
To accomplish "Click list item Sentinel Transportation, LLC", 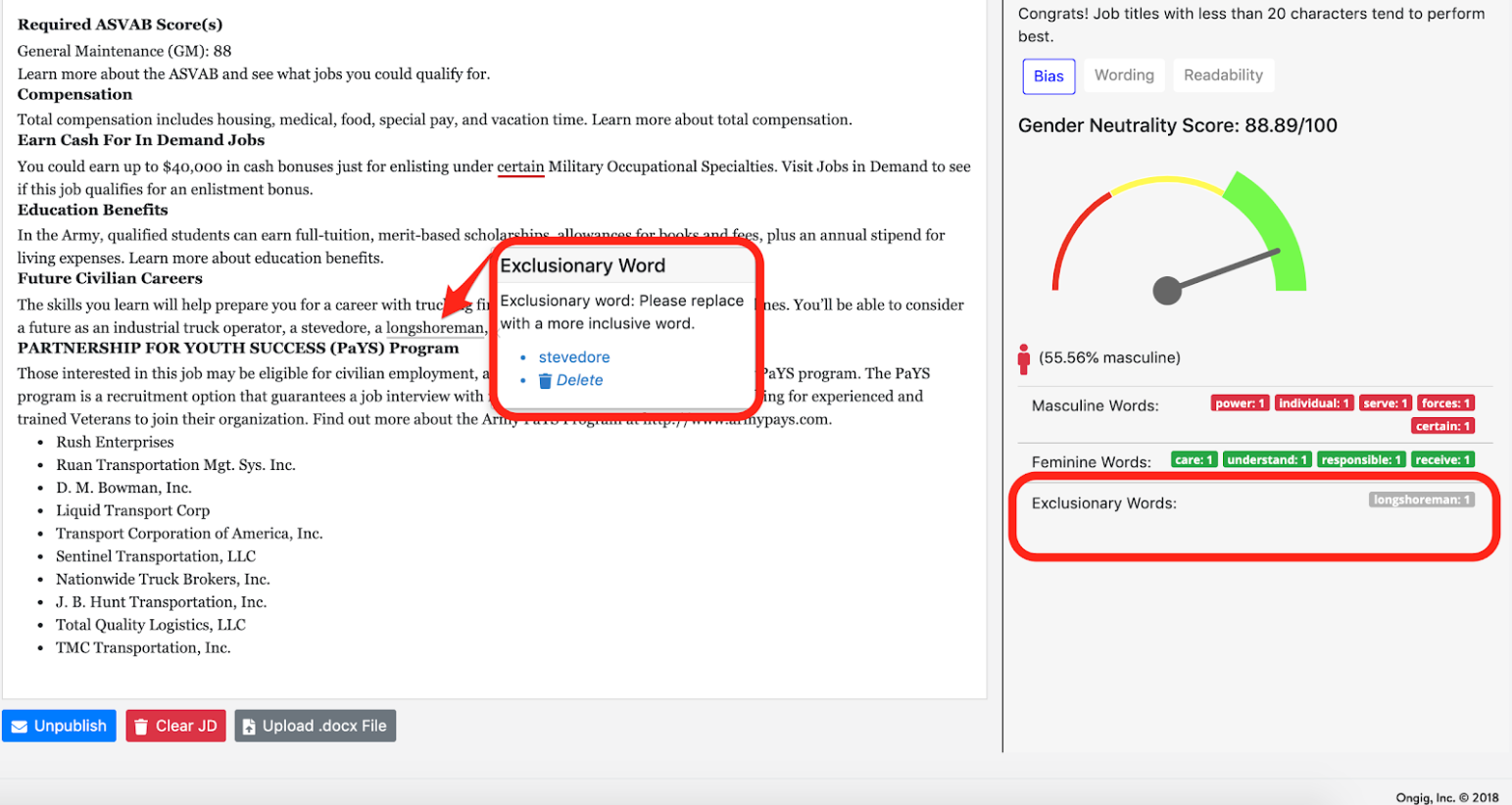I will pos(156,556).
